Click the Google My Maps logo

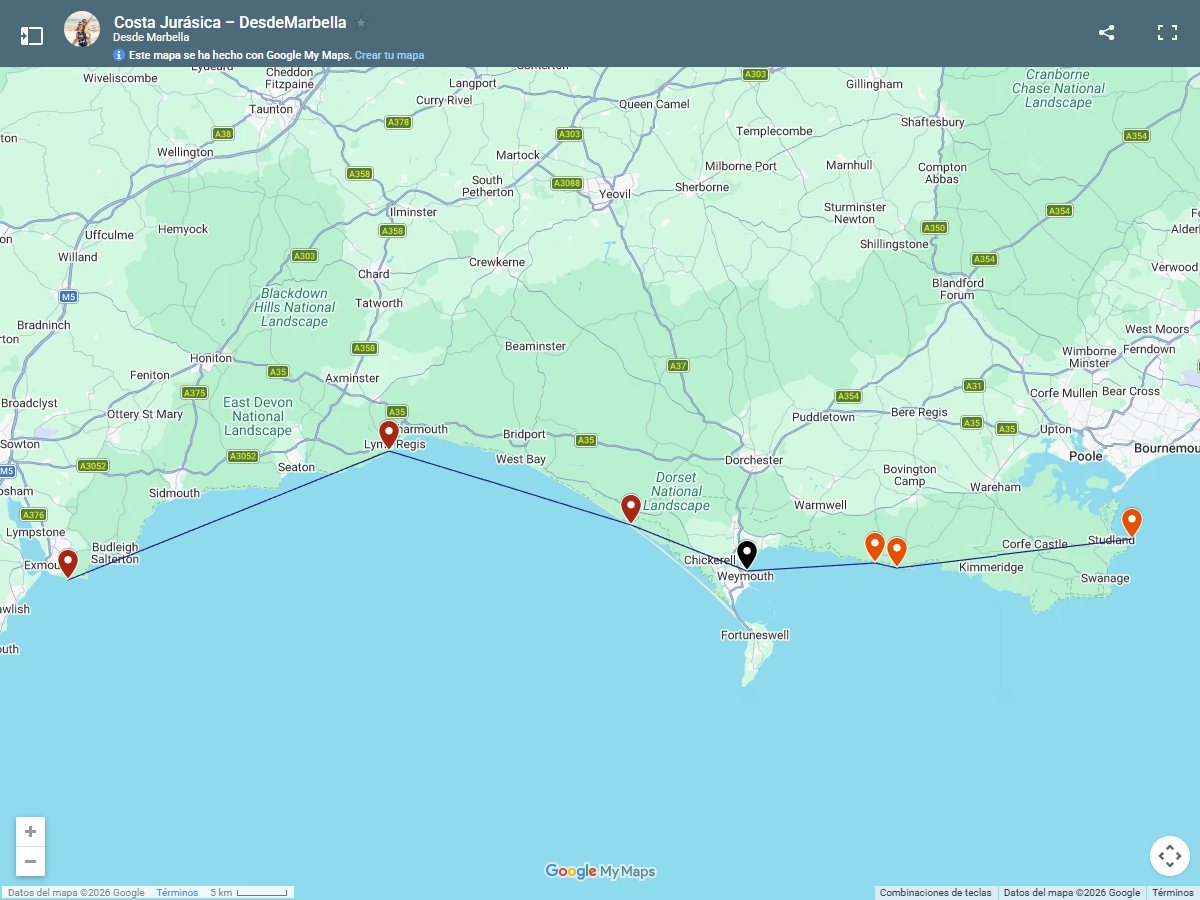point(600,871)
